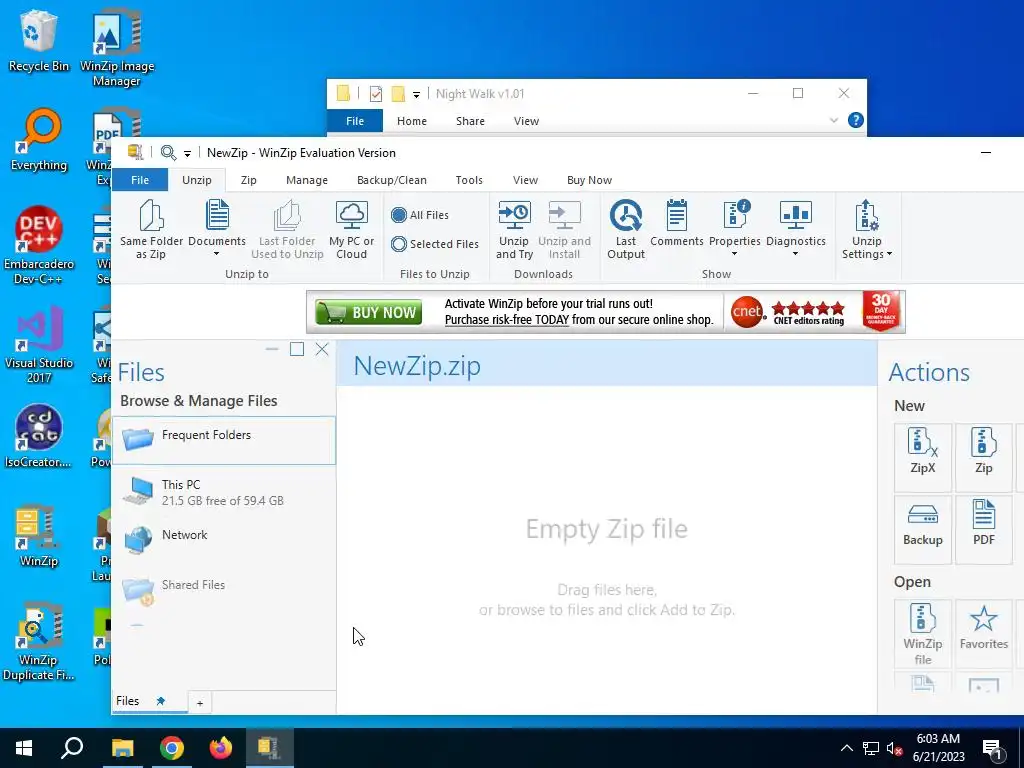The image size is (1024, 768).
Task: Open the Night Walk window toolbar dropdown
Action: (x=416, y=95)
